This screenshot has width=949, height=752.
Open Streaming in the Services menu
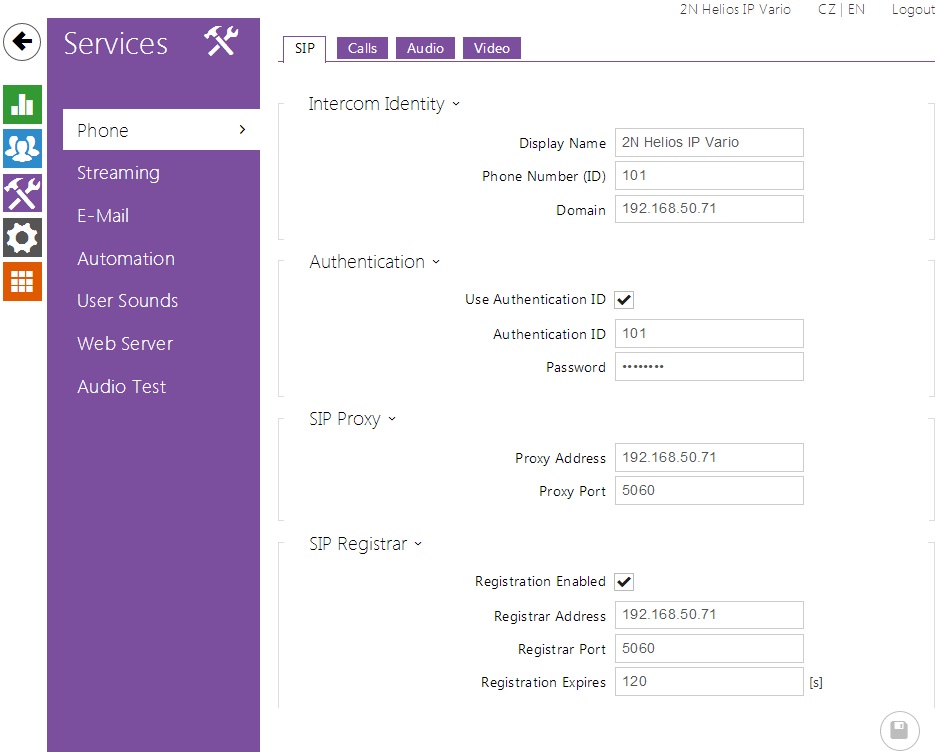(x=118, y=173)
